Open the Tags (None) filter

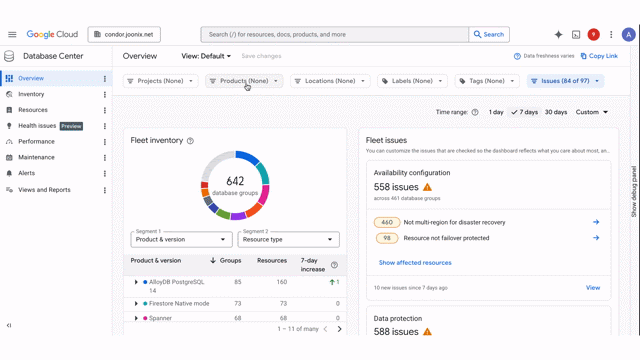(x=487, y=81)
